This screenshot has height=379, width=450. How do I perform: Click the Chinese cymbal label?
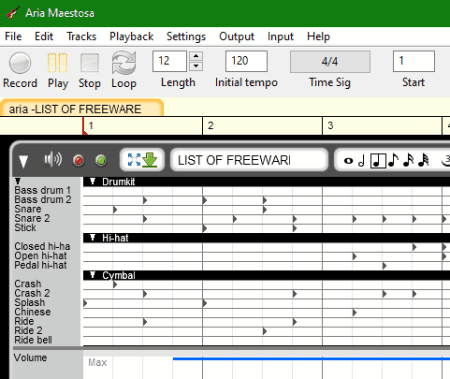32,312
